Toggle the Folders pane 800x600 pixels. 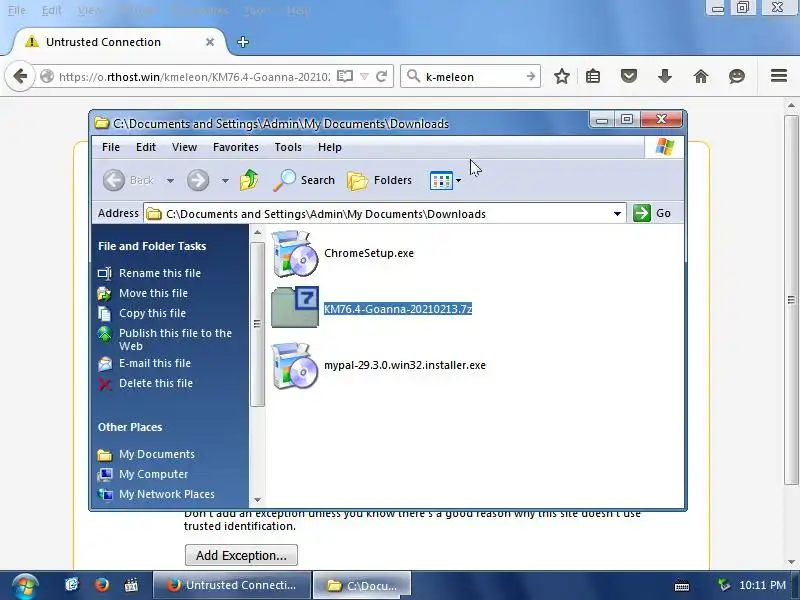pos(379,180)
